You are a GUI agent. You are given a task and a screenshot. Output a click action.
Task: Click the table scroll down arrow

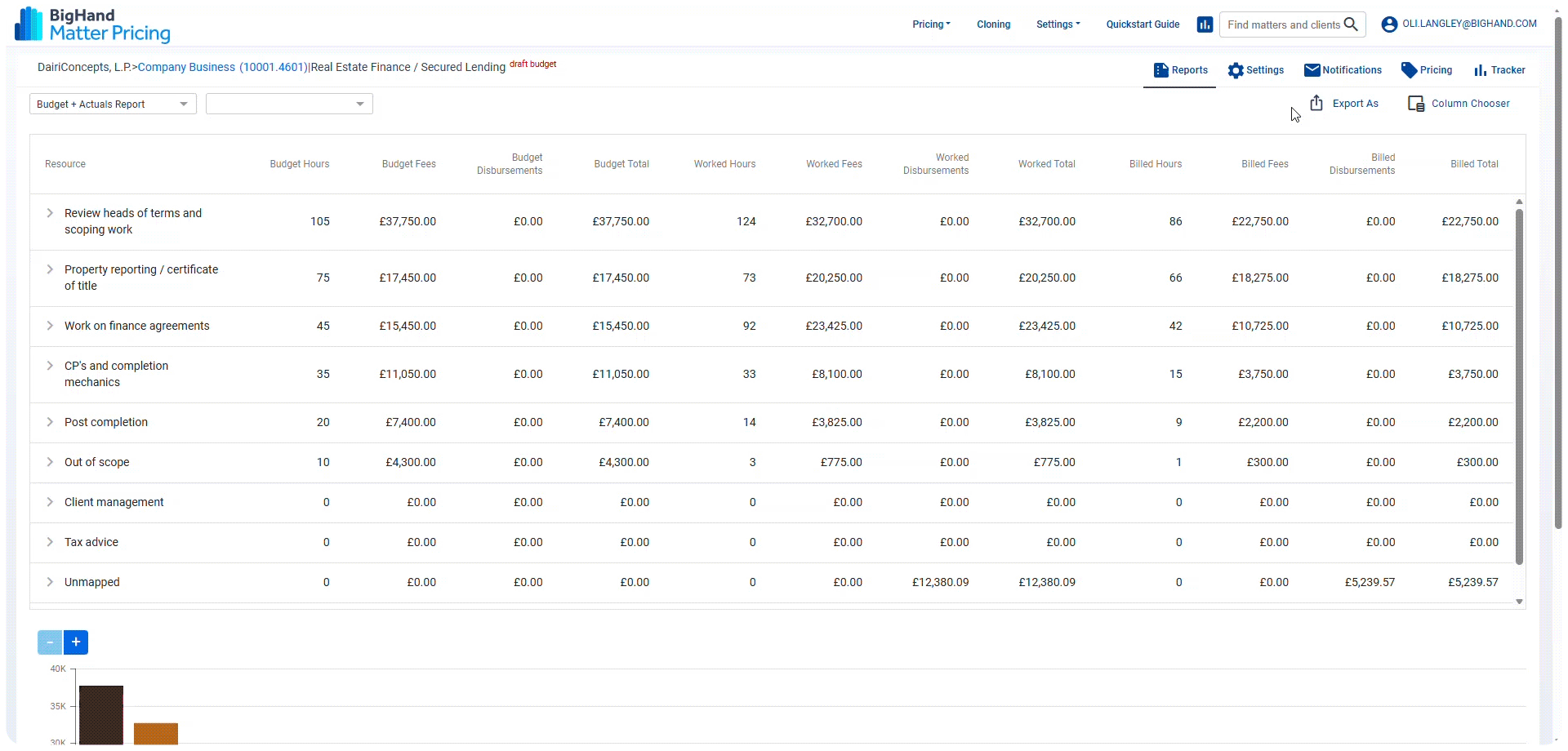click(1519, 602)
